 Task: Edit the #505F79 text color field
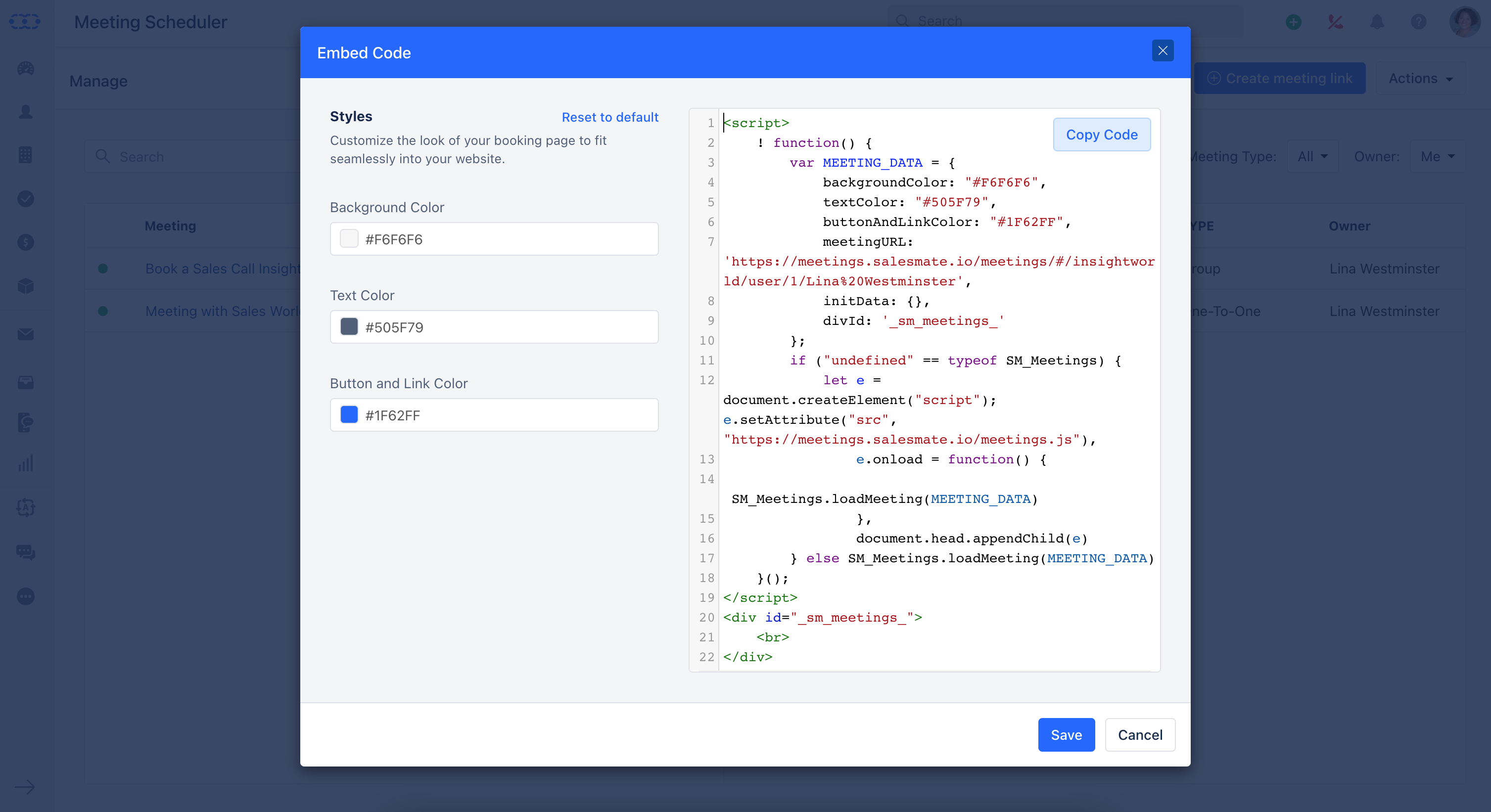(494, 327)
